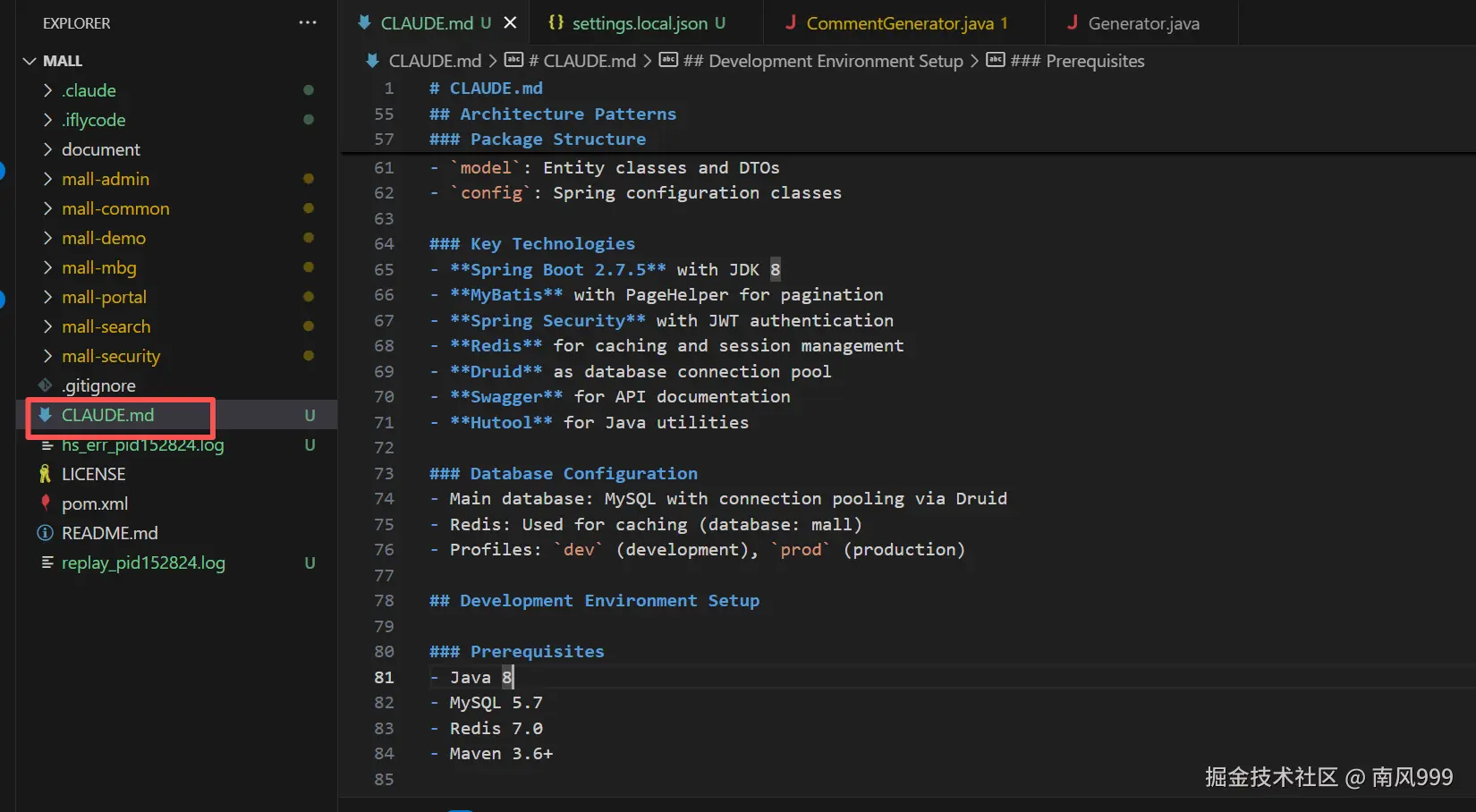The width and height of the screenshot is (1476, 812).
Task: Expand the mall-security folder
Action: tap(47, 356)
